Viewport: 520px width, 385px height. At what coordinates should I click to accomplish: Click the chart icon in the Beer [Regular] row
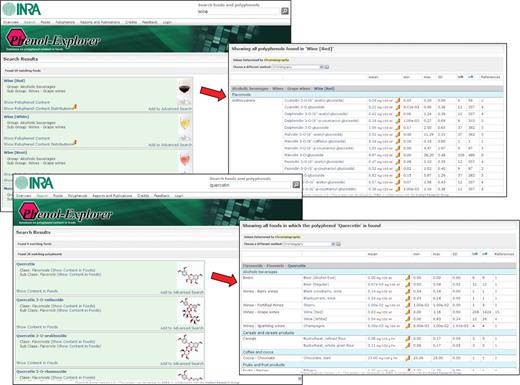pyautogui.click(x=408, y=285)
